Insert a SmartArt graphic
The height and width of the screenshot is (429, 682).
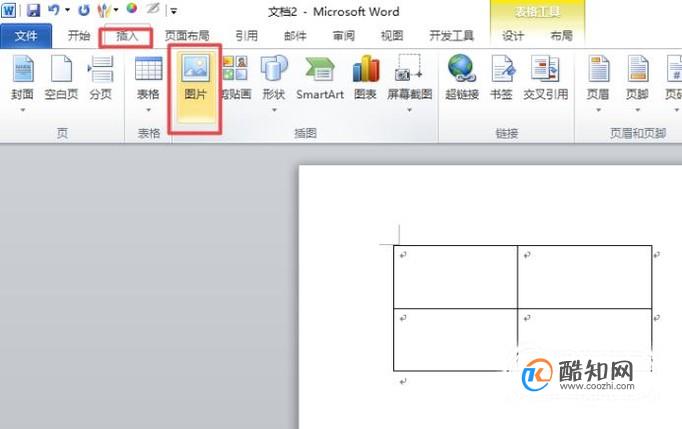[320, 78]
